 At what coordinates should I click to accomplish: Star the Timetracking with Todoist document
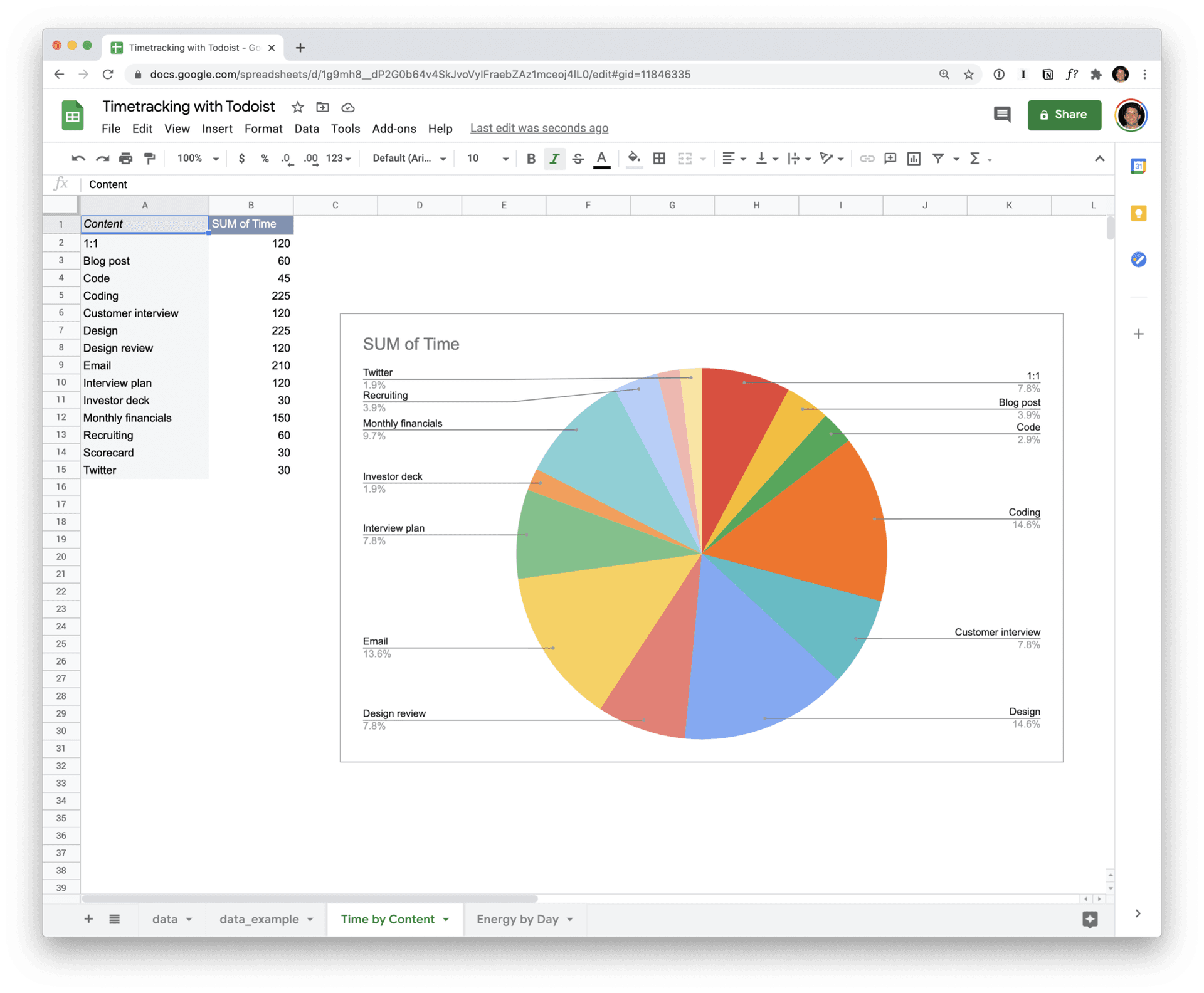[298, 107]
